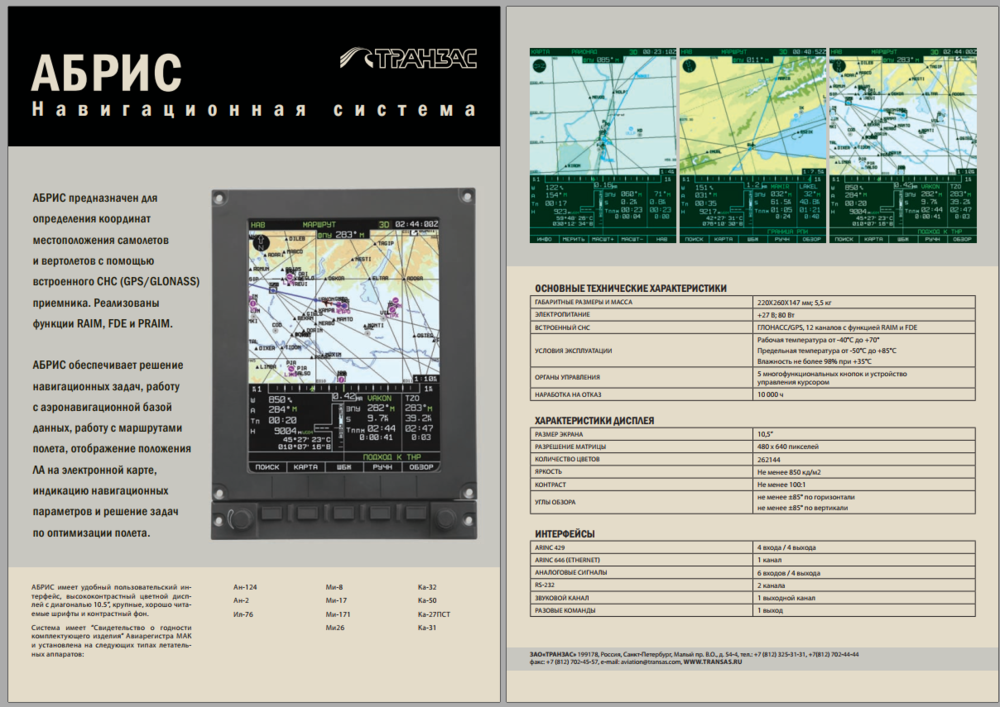
Task: Click the УСЛОВИЯ ЭКСПЛУАТАЦИИ row label
Action: (x=573, y=351)
